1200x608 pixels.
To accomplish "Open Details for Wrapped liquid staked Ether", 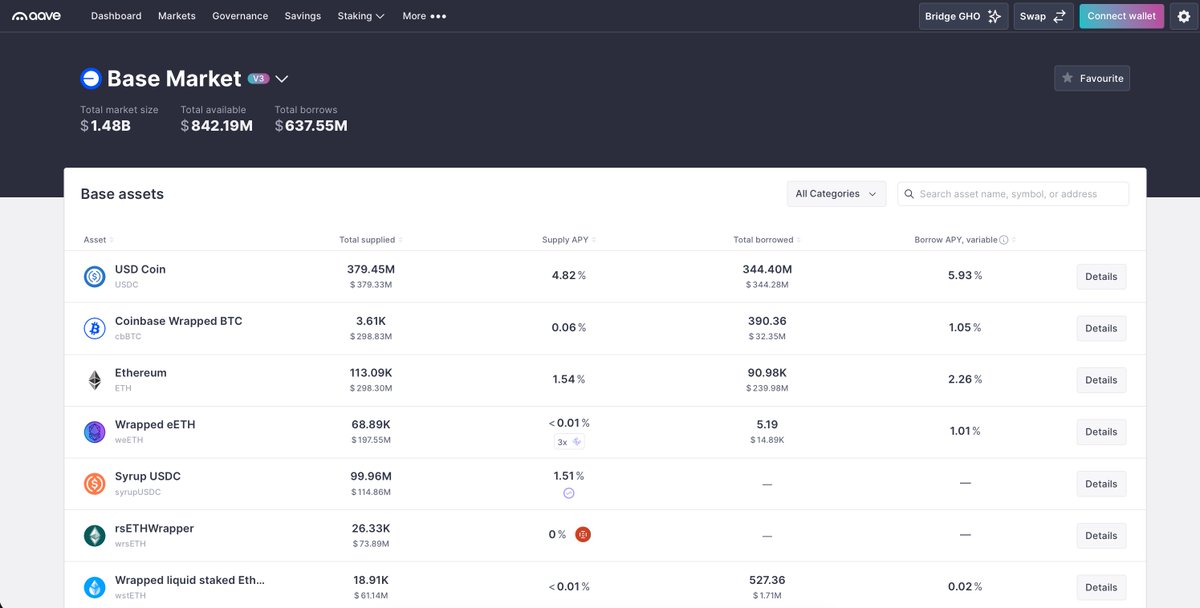I will point(1101,588).
